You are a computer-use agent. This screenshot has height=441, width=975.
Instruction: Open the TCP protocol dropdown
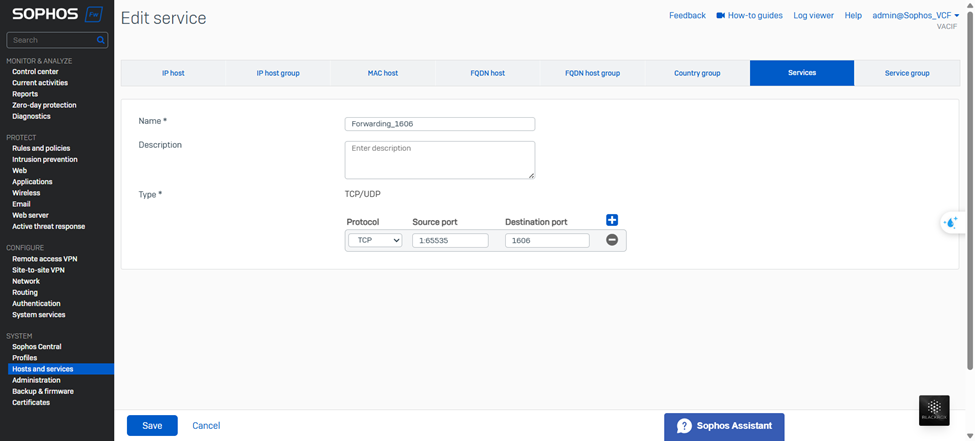click(x=375, y=241)
